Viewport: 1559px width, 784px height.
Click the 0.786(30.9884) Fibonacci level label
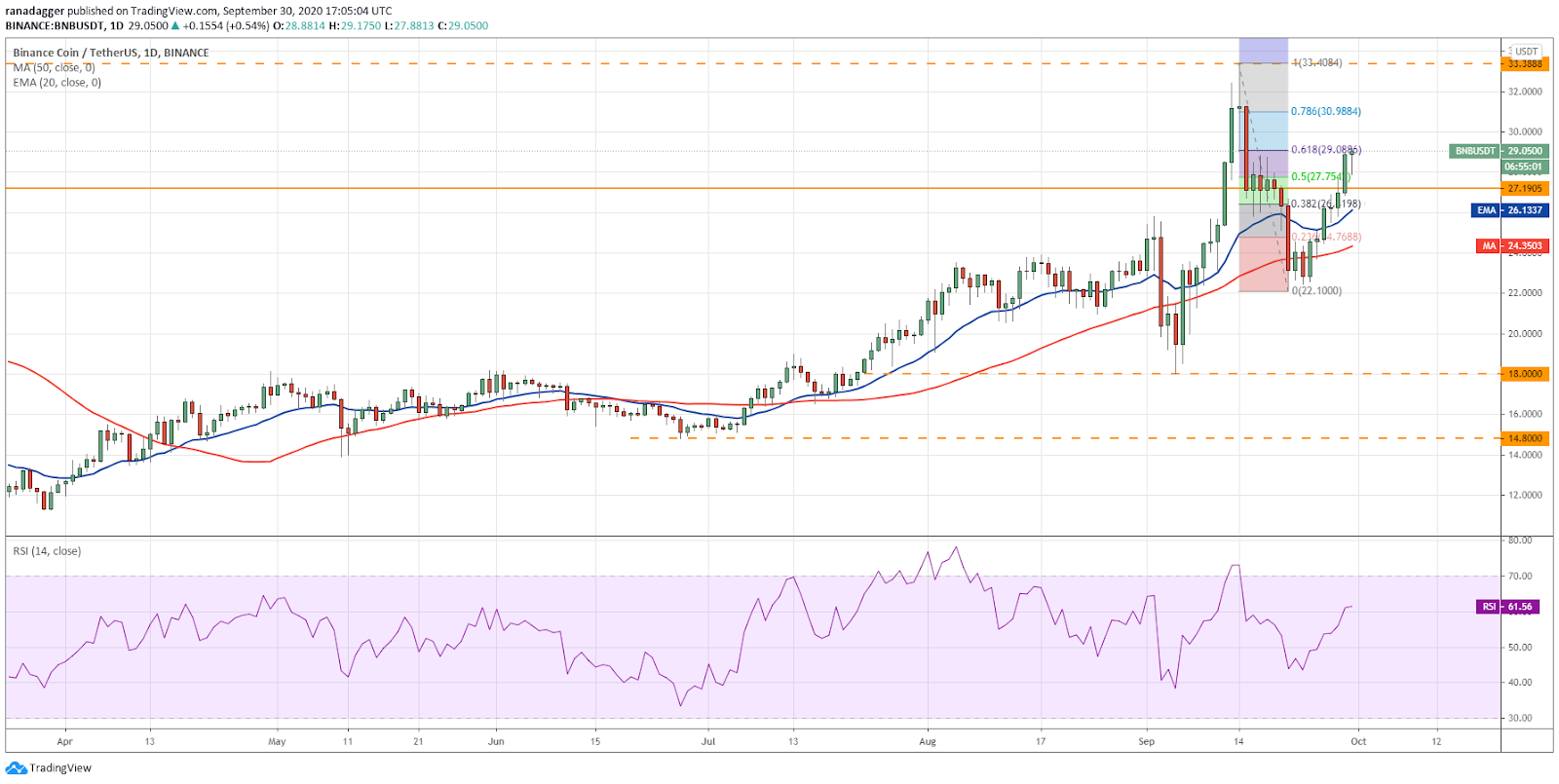1326,111
